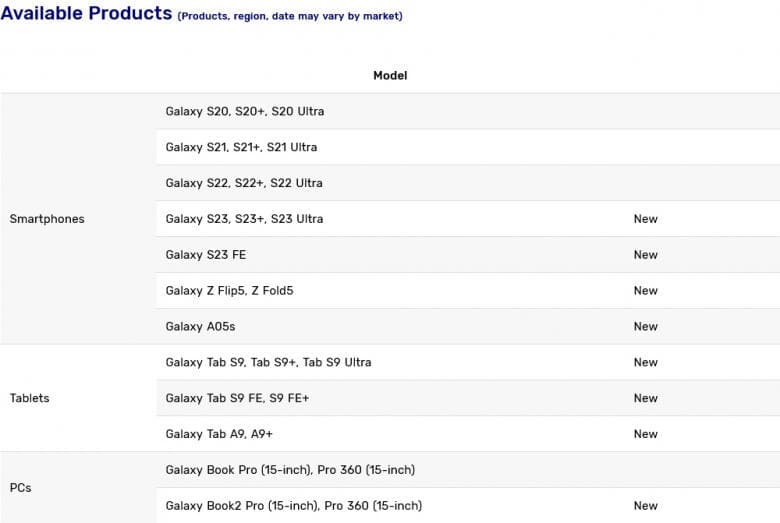This screenshot has height=523, width=780.
Task: Select the Galaxy Tab S9 FE, S9 FE+ text
Action: [x=237, y=398]
